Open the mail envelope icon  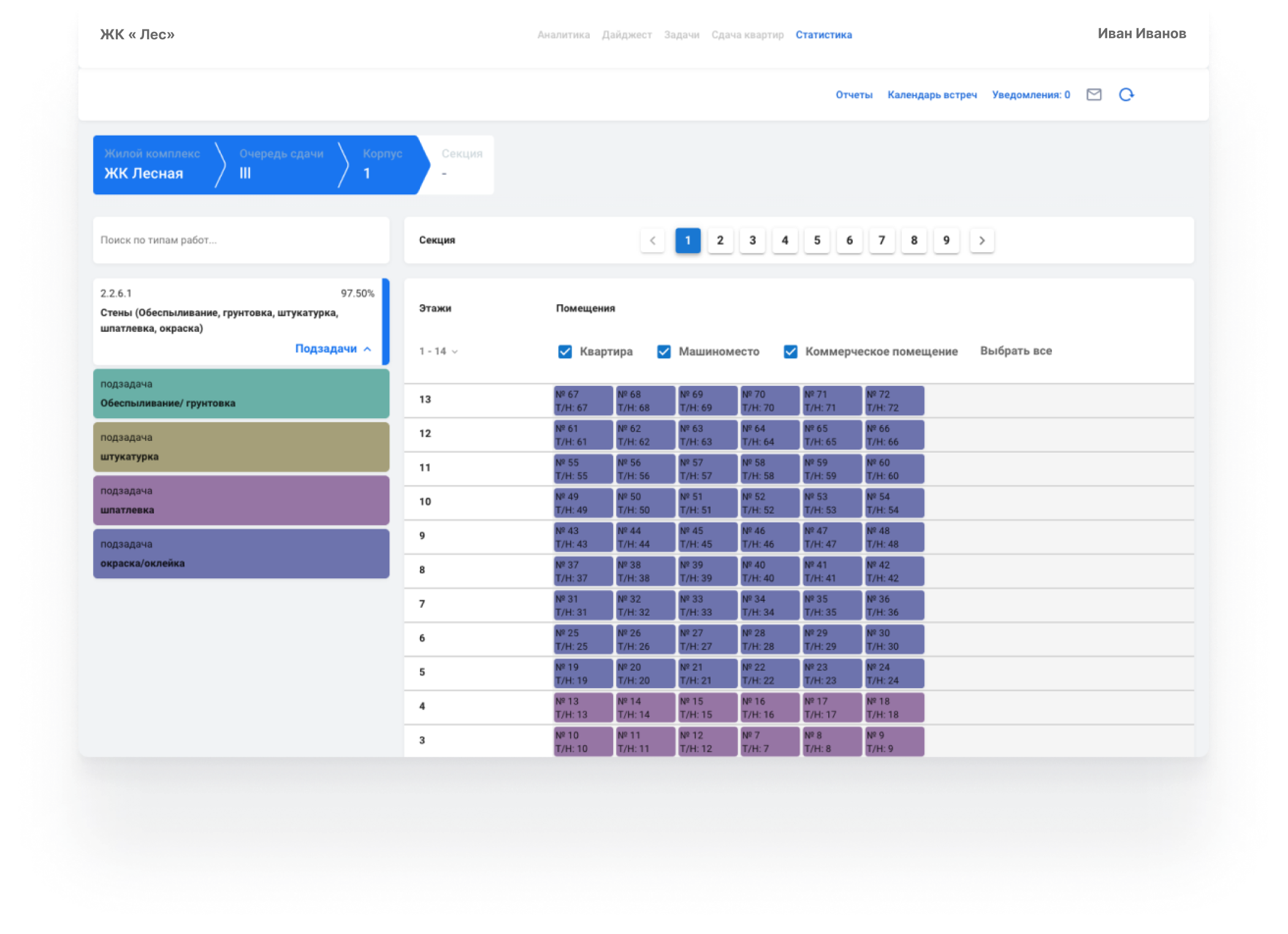(x=1094, y=94)
